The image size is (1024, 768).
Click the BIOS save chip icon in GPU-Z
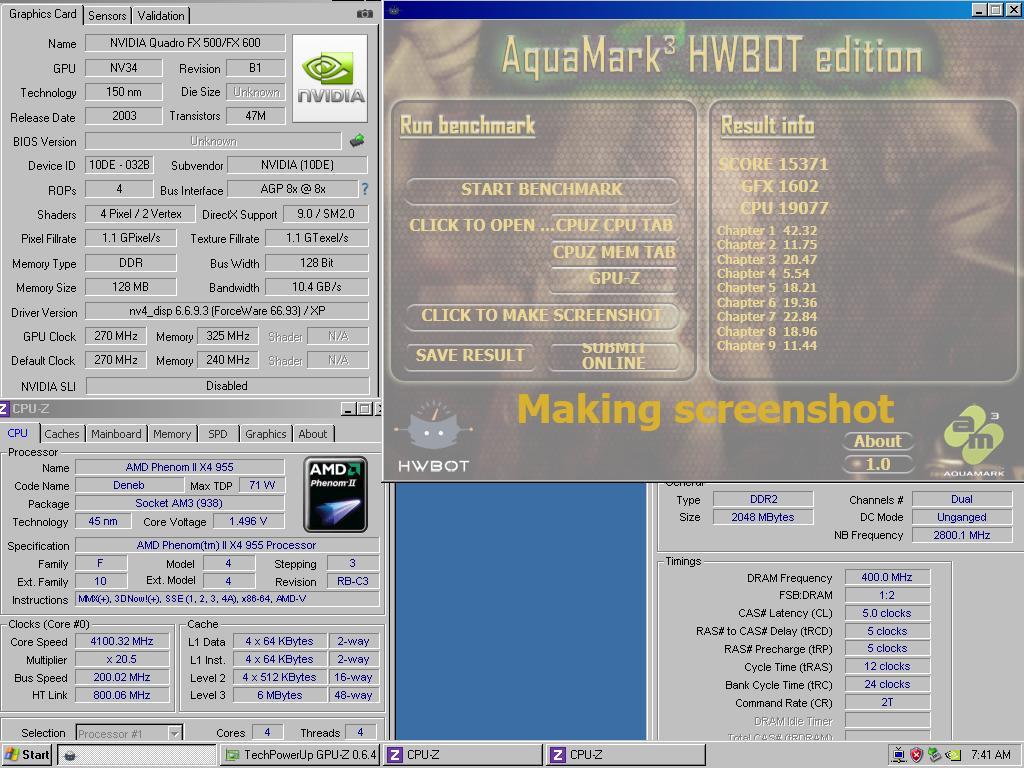tap(357, 140)
